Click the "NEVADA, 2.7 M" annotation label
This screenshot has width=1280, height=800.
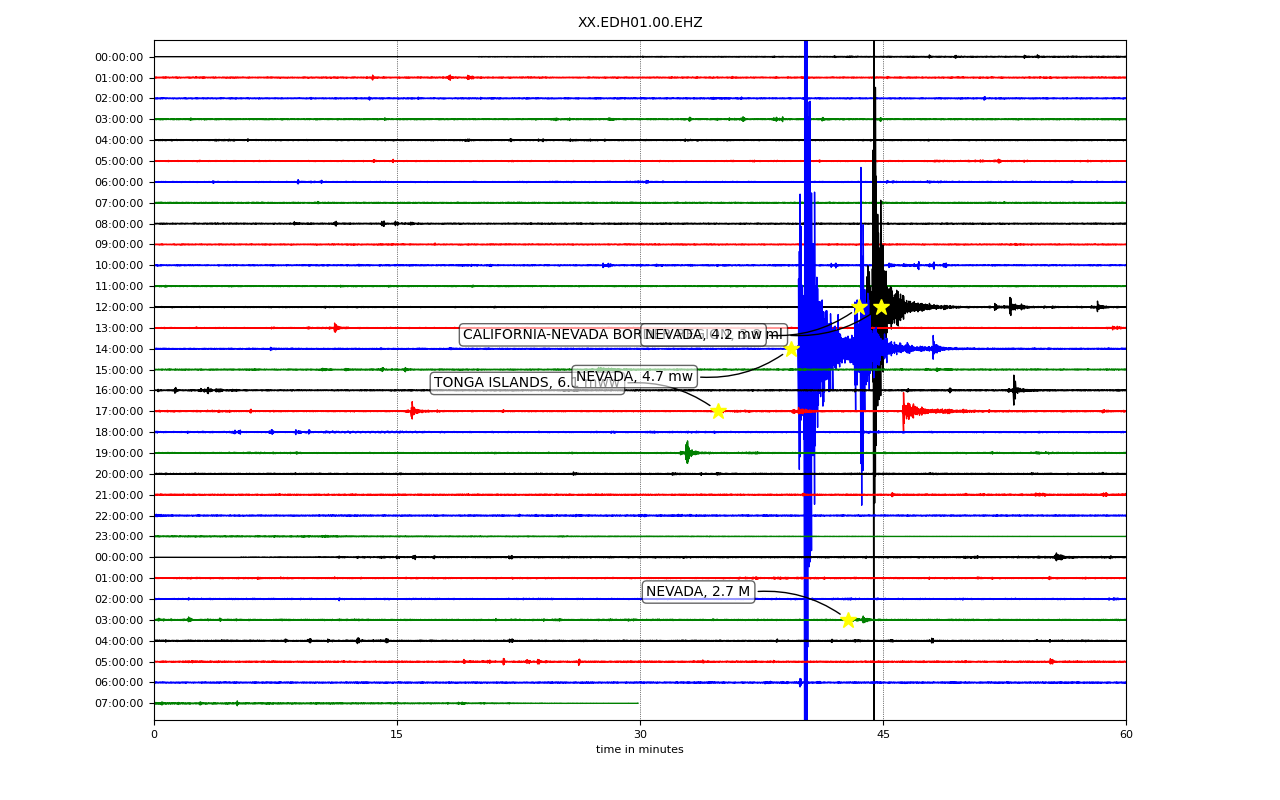point(697,591)
